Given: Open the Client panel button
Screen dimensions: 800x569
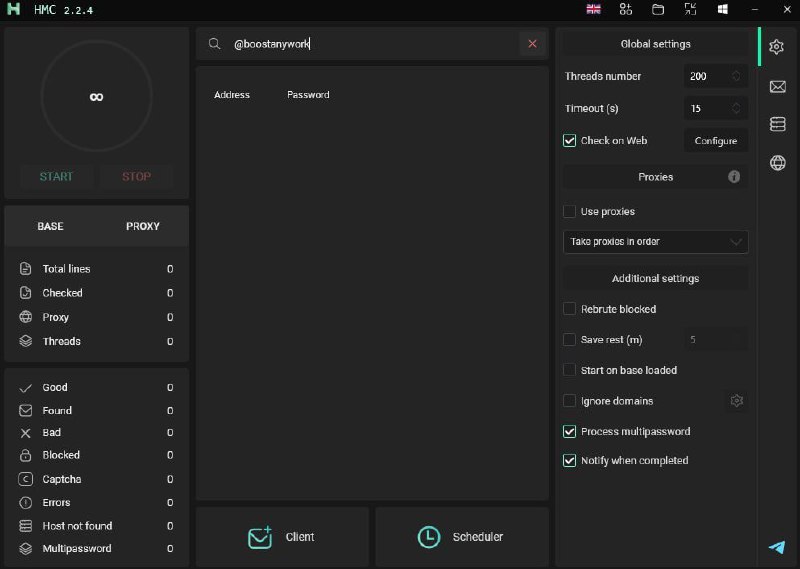Looking at the screenshot, I should pyautogui.click(x=282, y=537).
